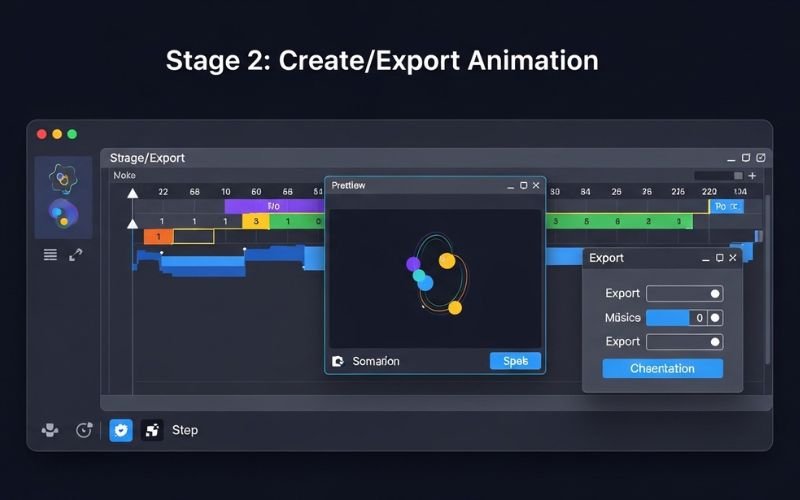The image size is (800, 500).
Task: Click the icon beside Somarion in preview
Action: [338, 361]
